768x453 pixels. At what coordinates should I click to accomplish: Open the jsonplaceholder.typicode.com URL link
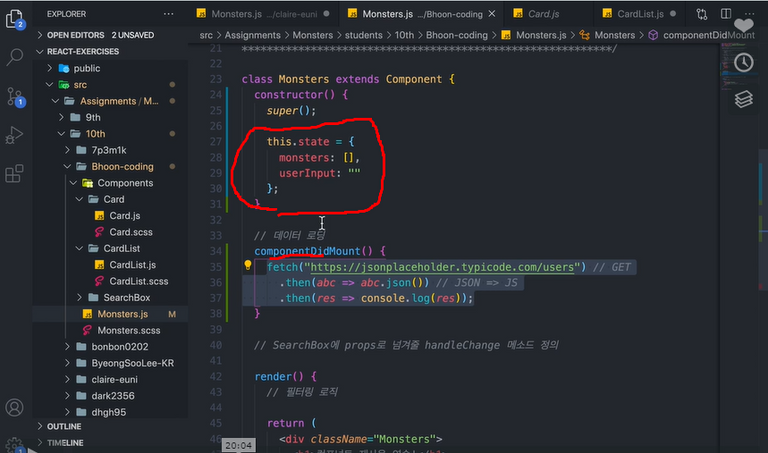(442, 267)
